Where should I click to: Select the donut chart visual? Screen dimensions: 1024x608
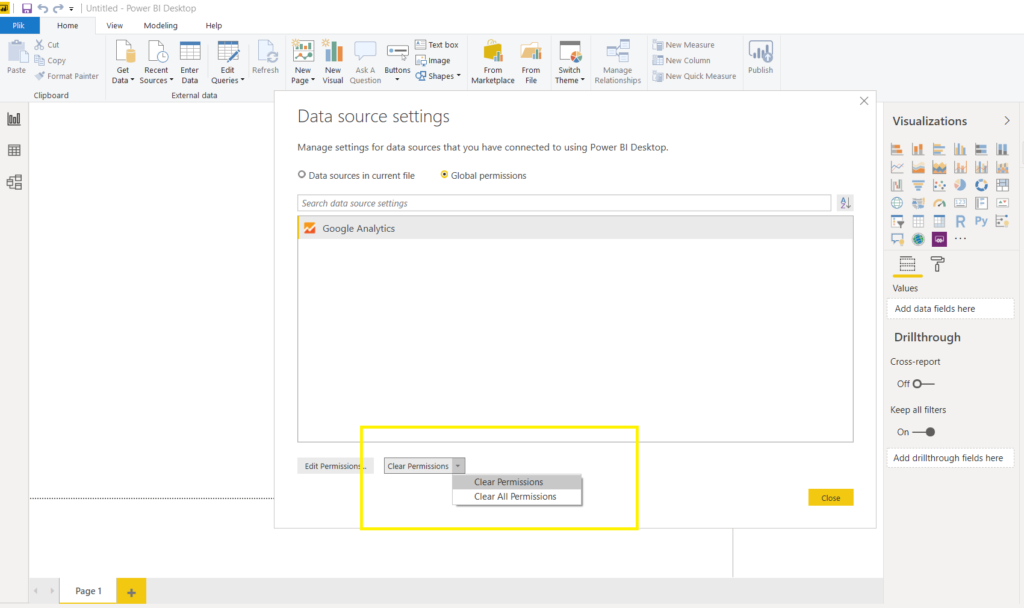[x=981, y=185]
